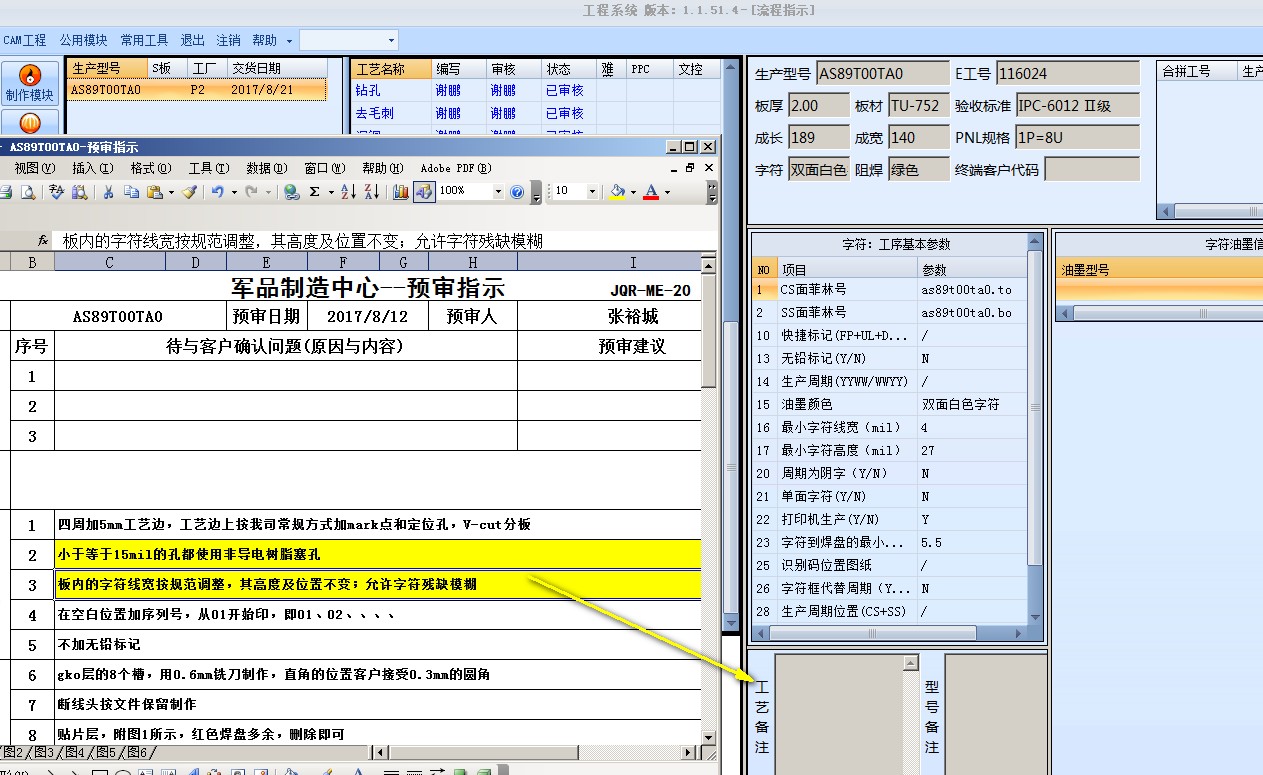Open the Chart Wizard icon
The image size is (1263, 775).
pos(401,191)
